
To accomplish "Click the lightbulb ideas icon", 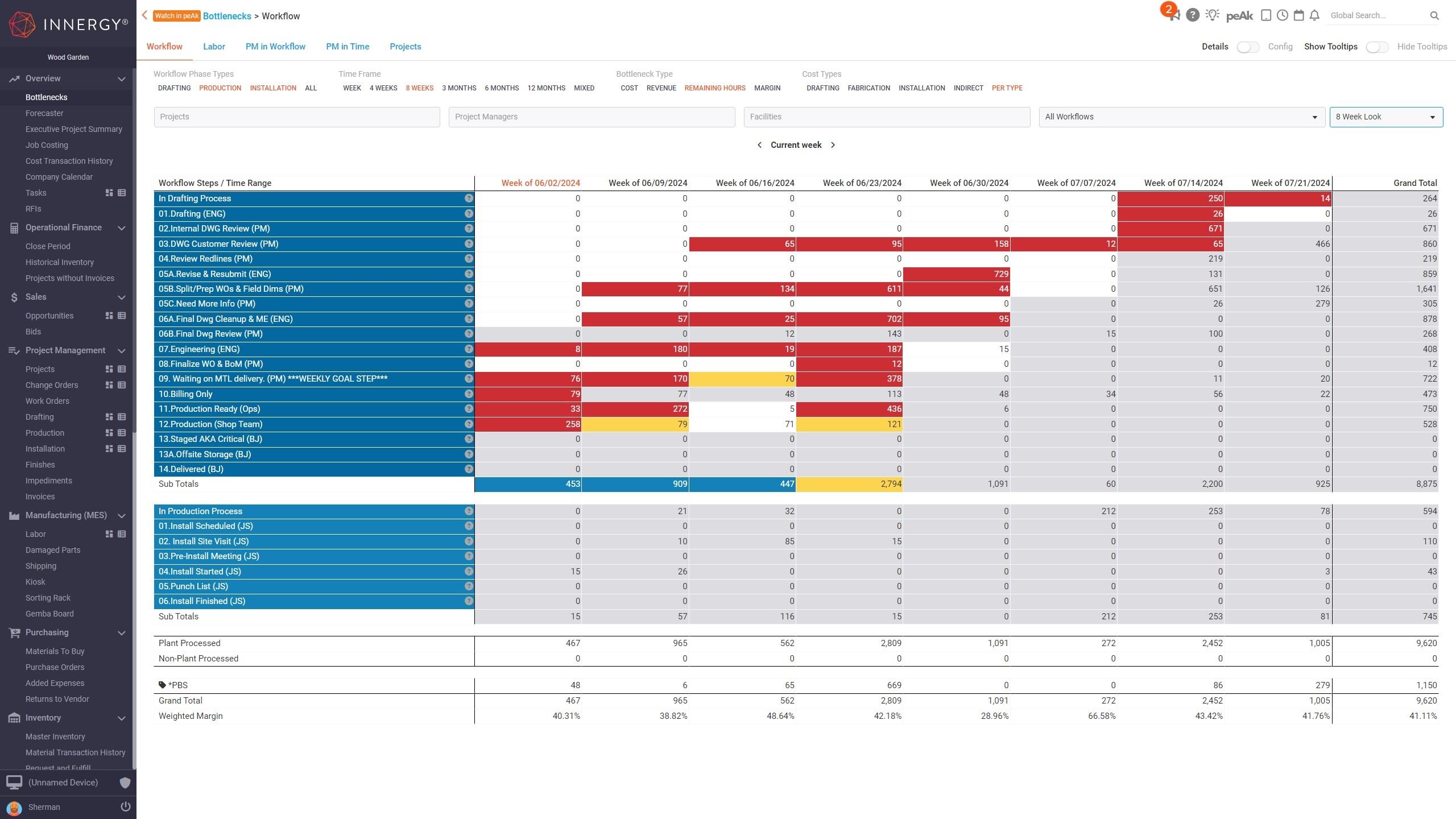I will [x=1212, y=16].
